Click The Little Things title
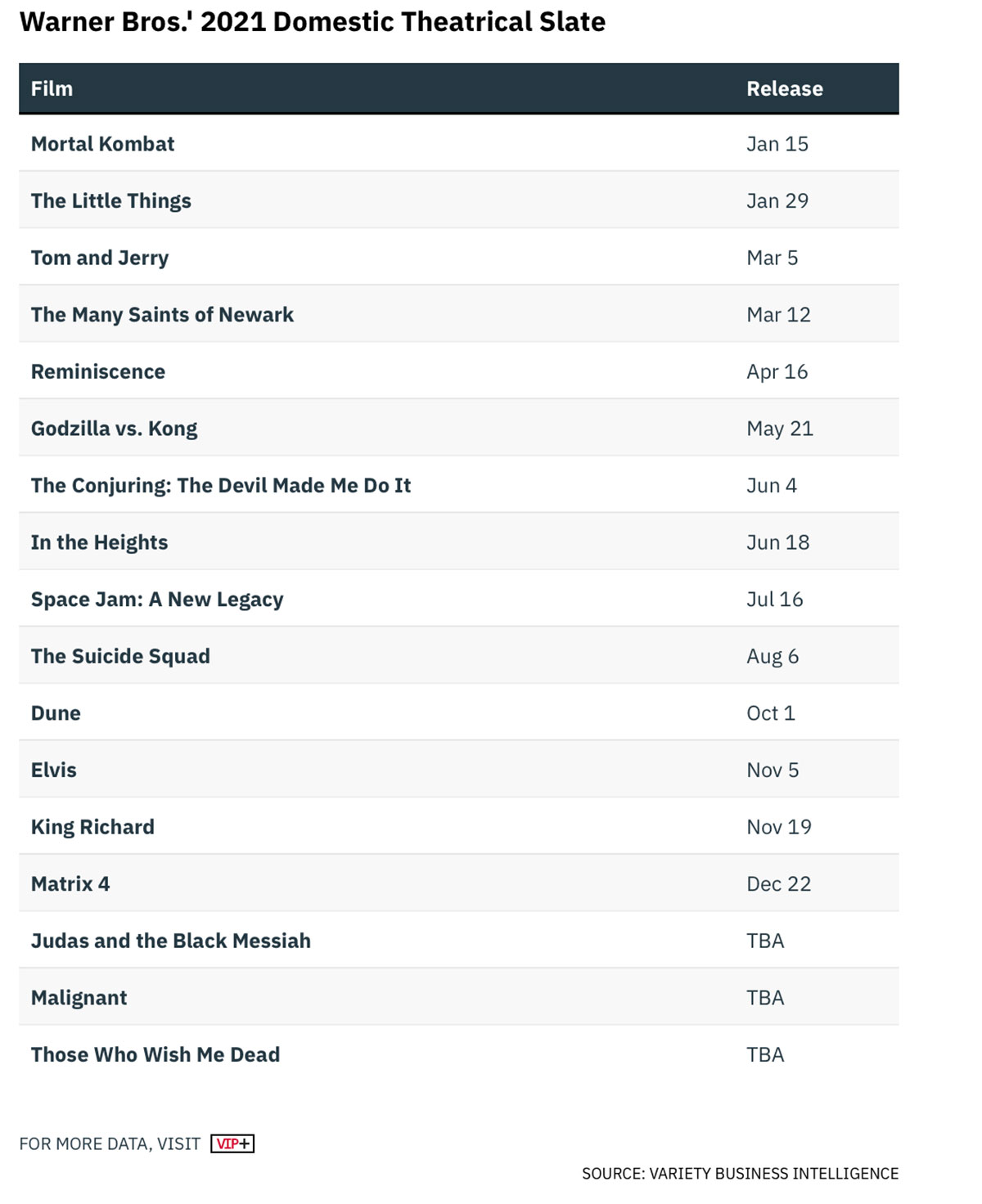The image size is (982, 1204). point(111,200)
